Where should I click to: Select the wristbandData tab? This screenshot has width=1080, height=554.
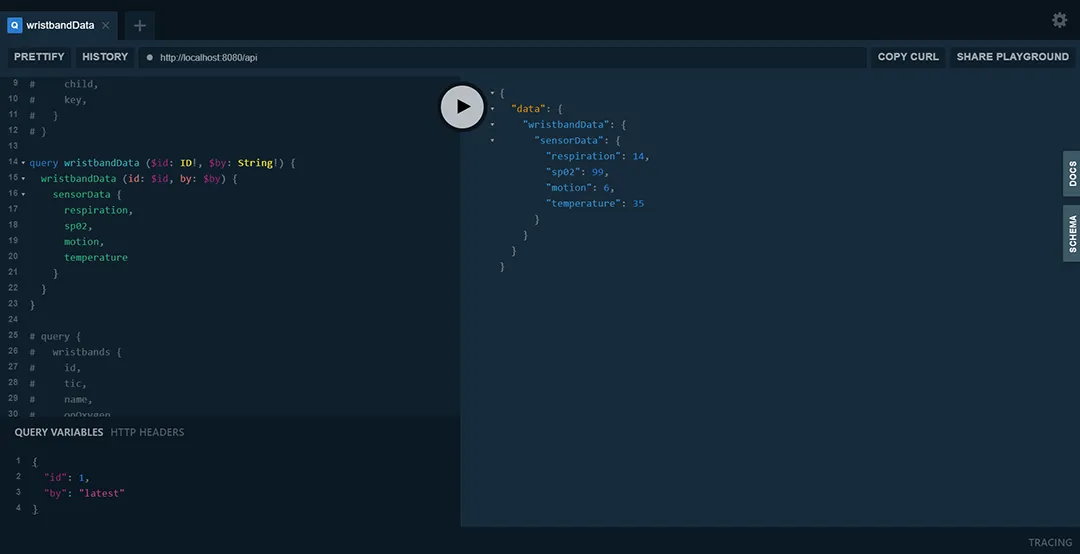click(59, 25)
